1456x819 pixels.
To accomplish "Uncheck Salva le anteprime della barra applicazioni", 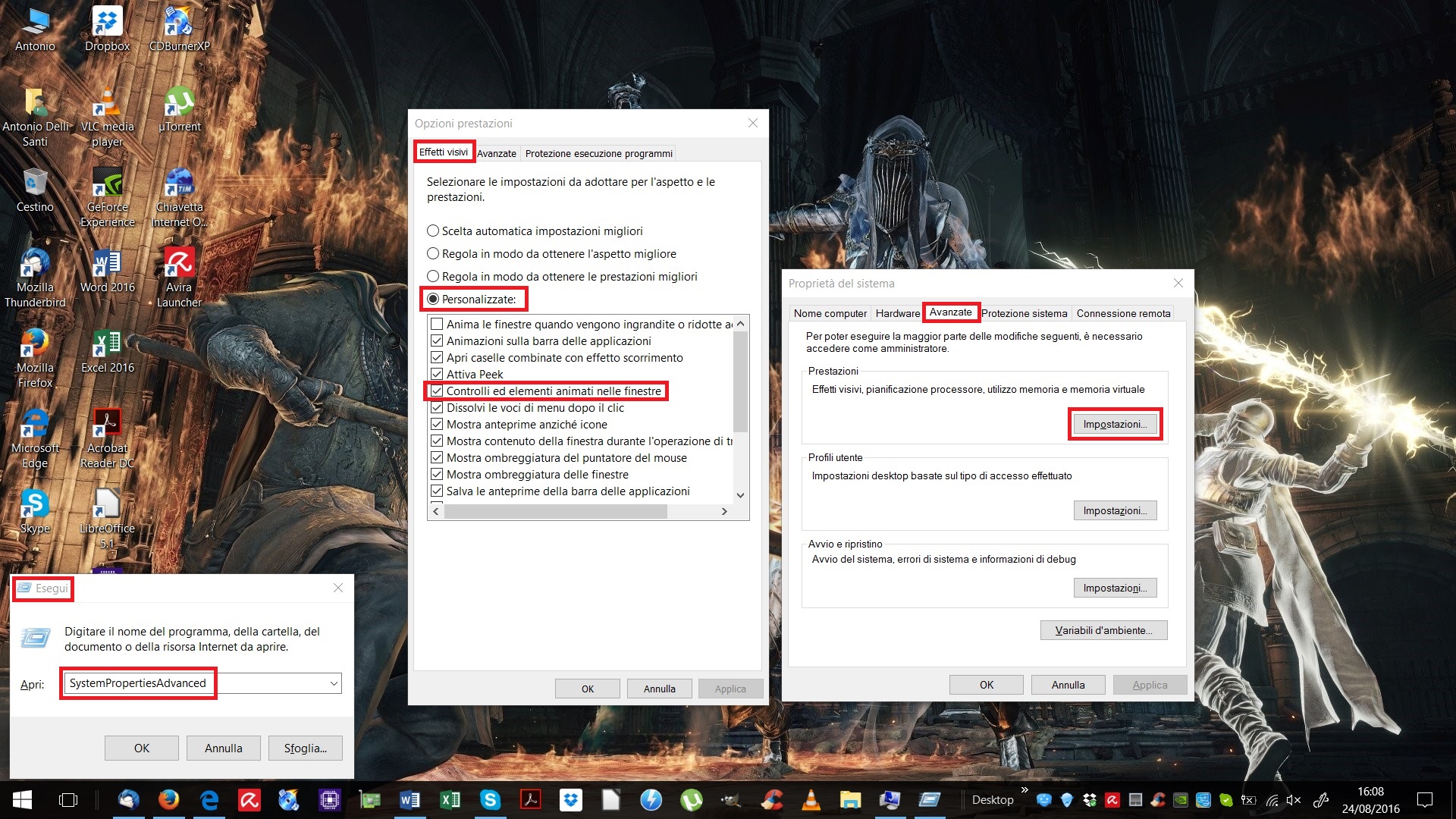I will (437, 491).
